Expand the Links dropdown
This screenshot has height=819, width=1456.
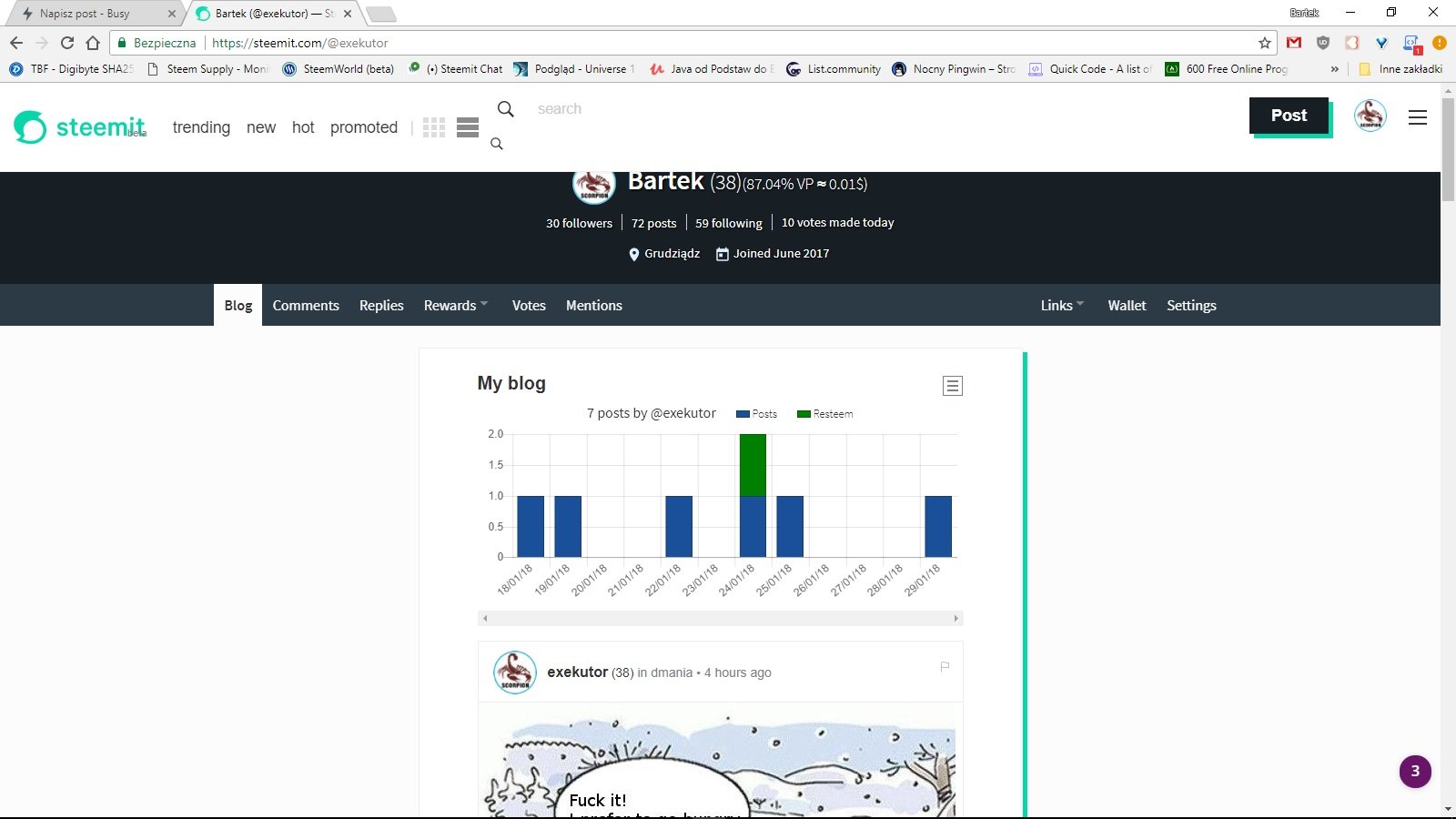pyautogui.click(x=1062, y=306)
